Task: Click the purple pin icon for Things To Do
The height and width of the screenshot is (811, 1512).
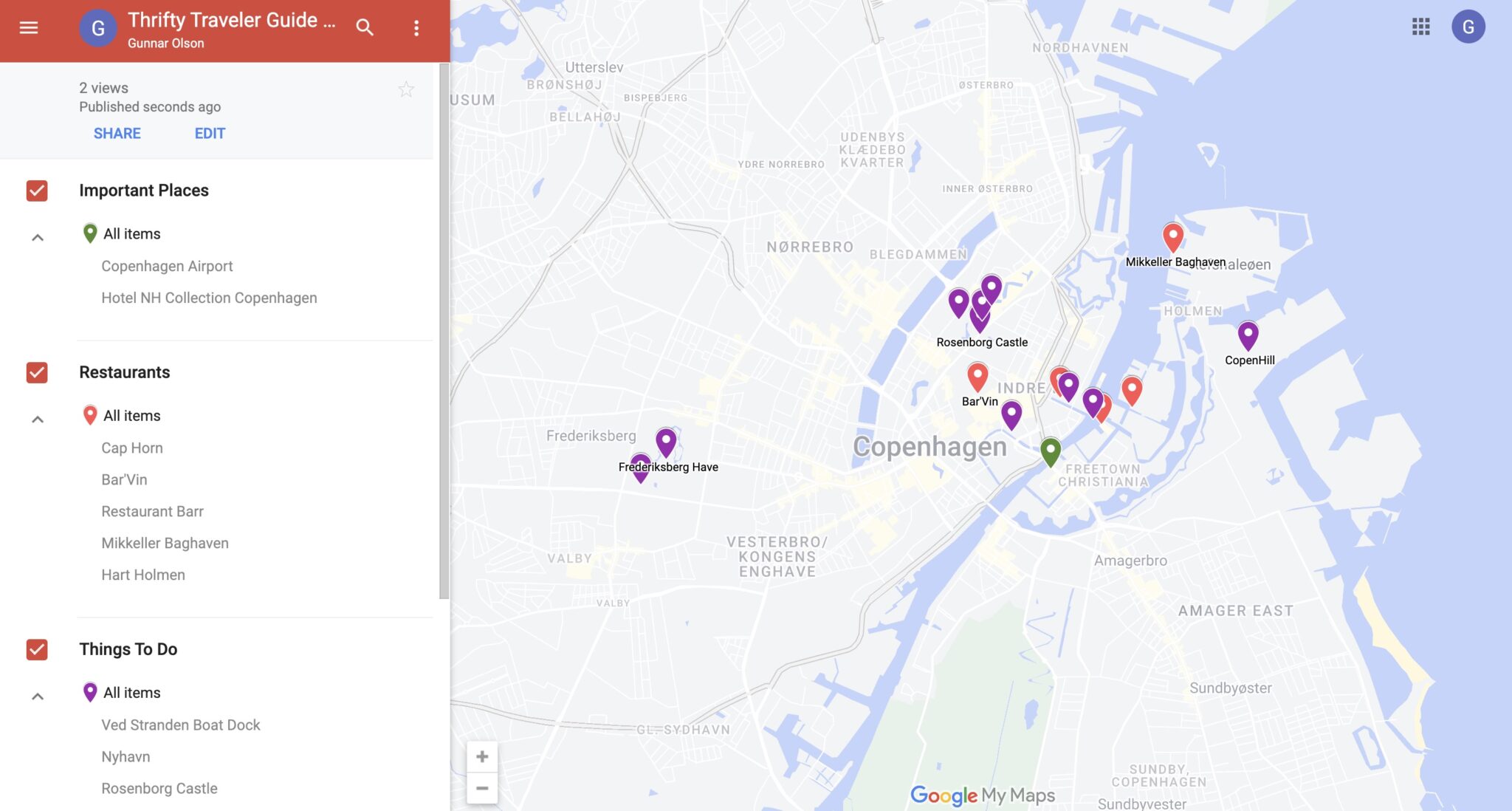Action: click(90, 692)
